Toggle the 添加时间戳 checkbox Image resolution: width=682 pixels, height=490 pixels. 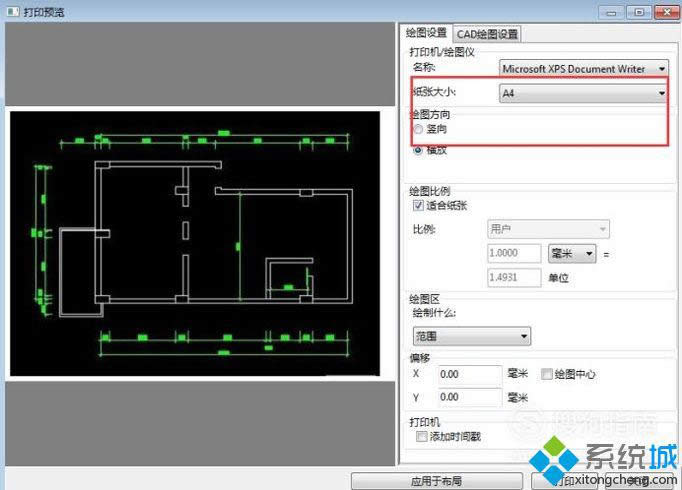click(x=421, y=436)
